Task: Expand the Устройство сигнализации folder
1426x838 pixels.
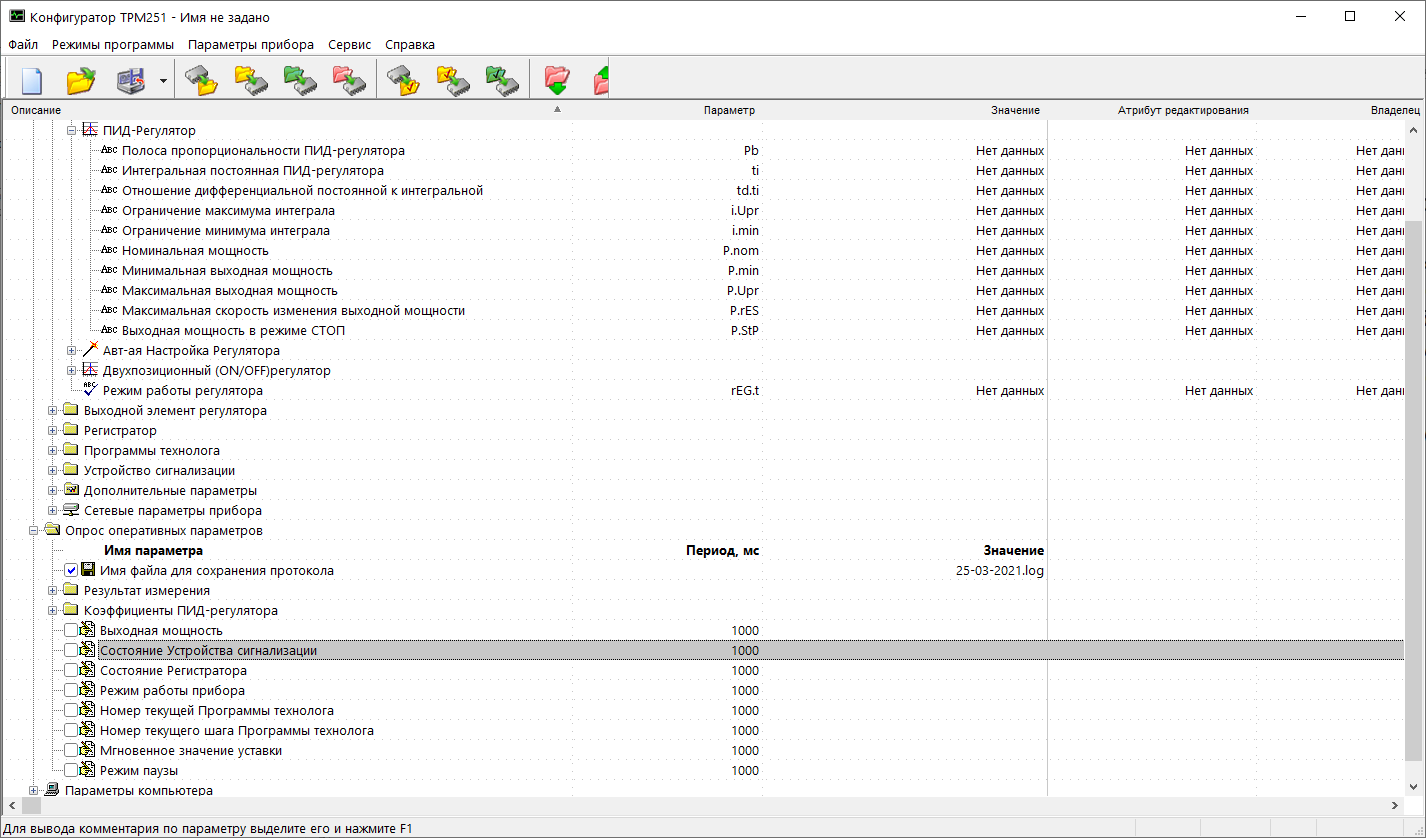Action: coord(53,471)
